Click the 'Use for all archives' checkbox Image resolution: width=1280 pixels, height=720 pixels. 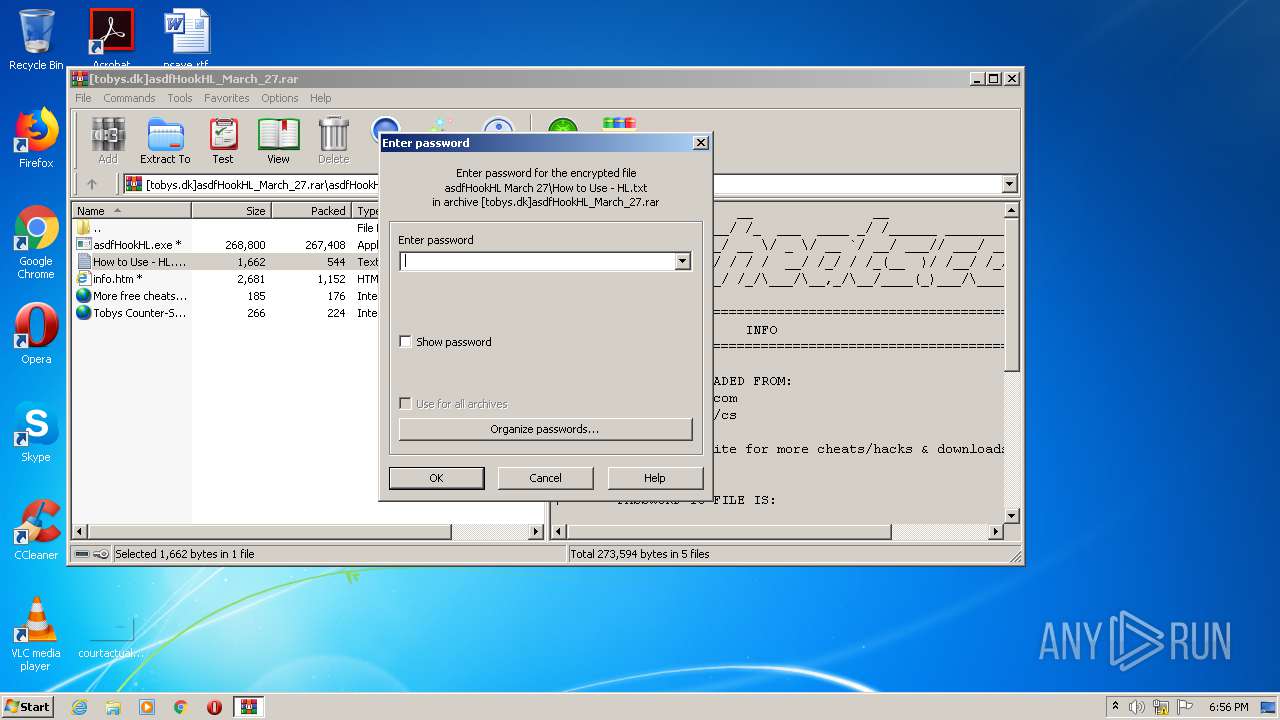click(x=405, y=404)
